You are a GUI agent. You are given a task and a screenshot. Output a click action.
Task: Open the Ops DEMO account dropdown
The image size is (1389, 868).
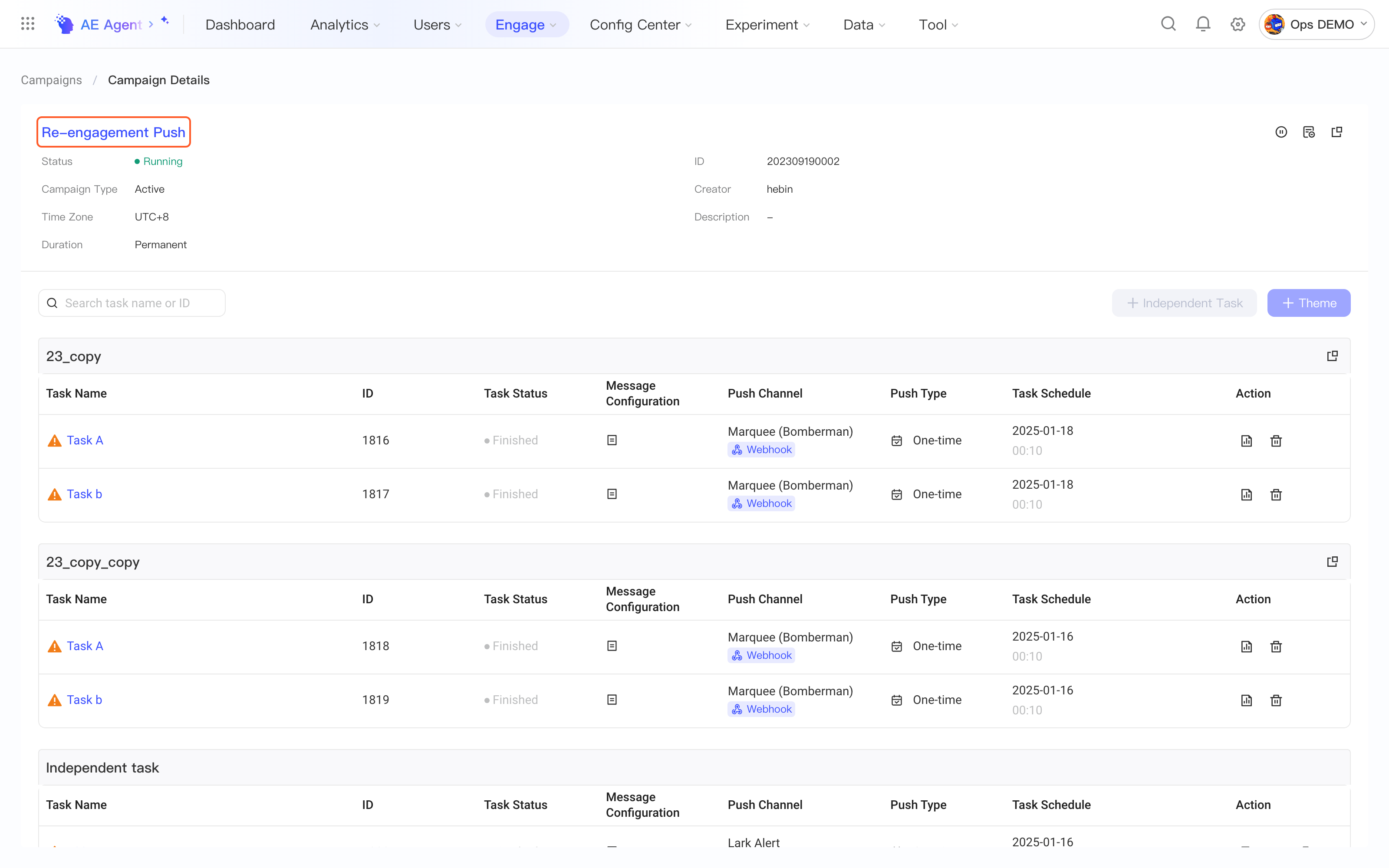pyautogui.click(x=1316, y=24)
